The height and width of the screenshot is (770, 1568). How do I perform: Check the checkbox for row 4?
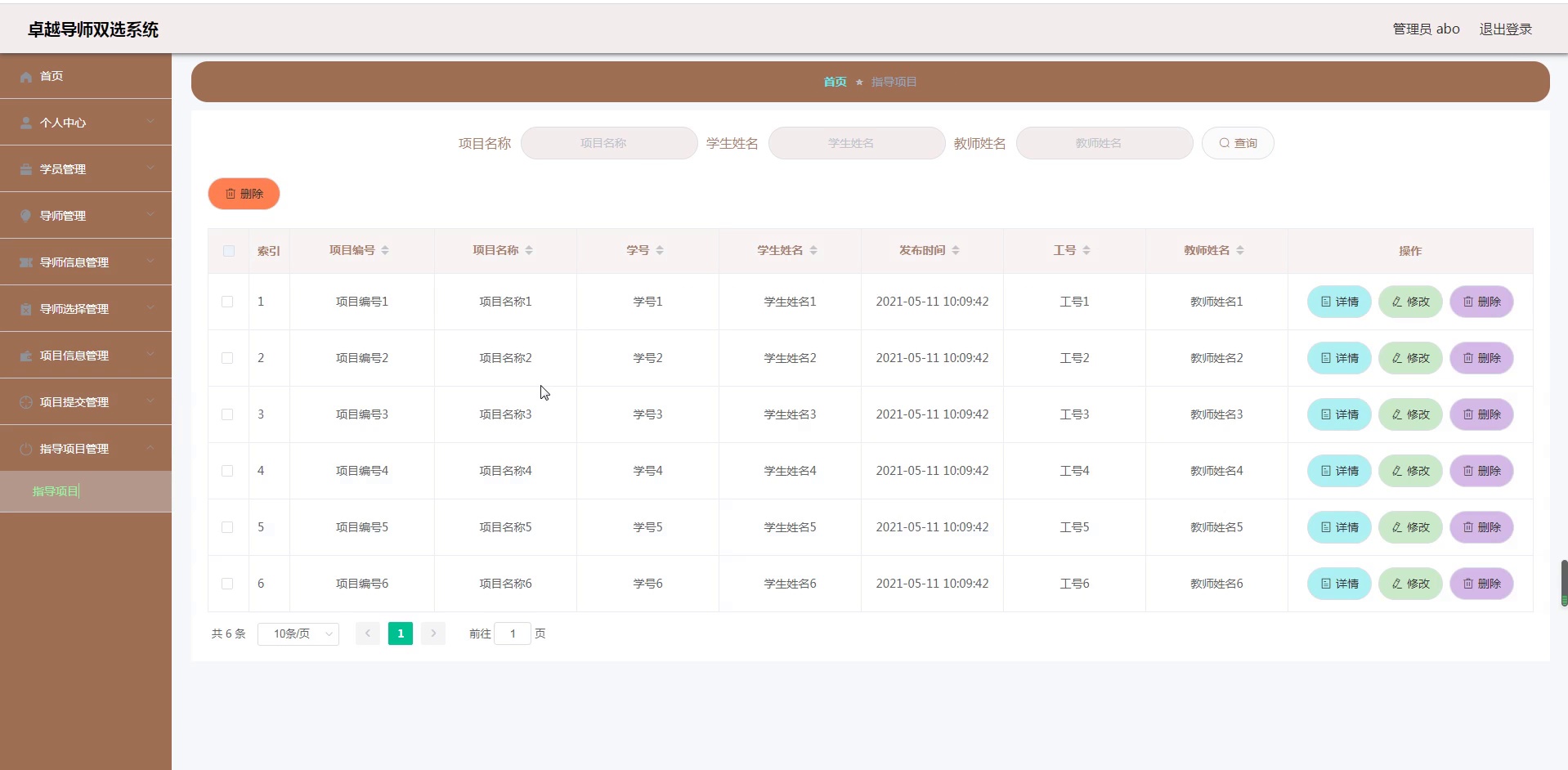(x=227, y=471)
